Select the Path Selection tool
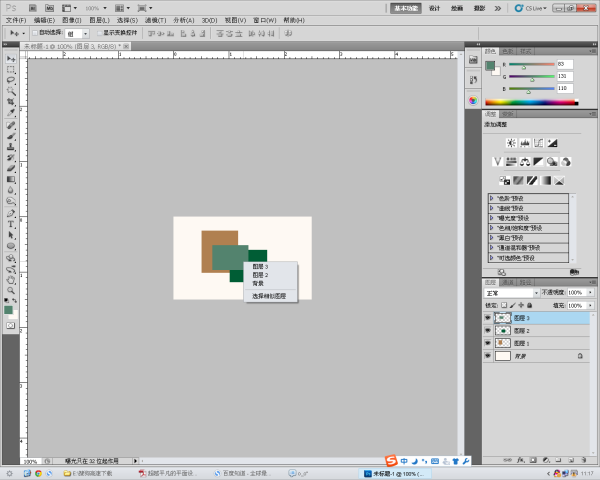 click(x=11, y=235)
